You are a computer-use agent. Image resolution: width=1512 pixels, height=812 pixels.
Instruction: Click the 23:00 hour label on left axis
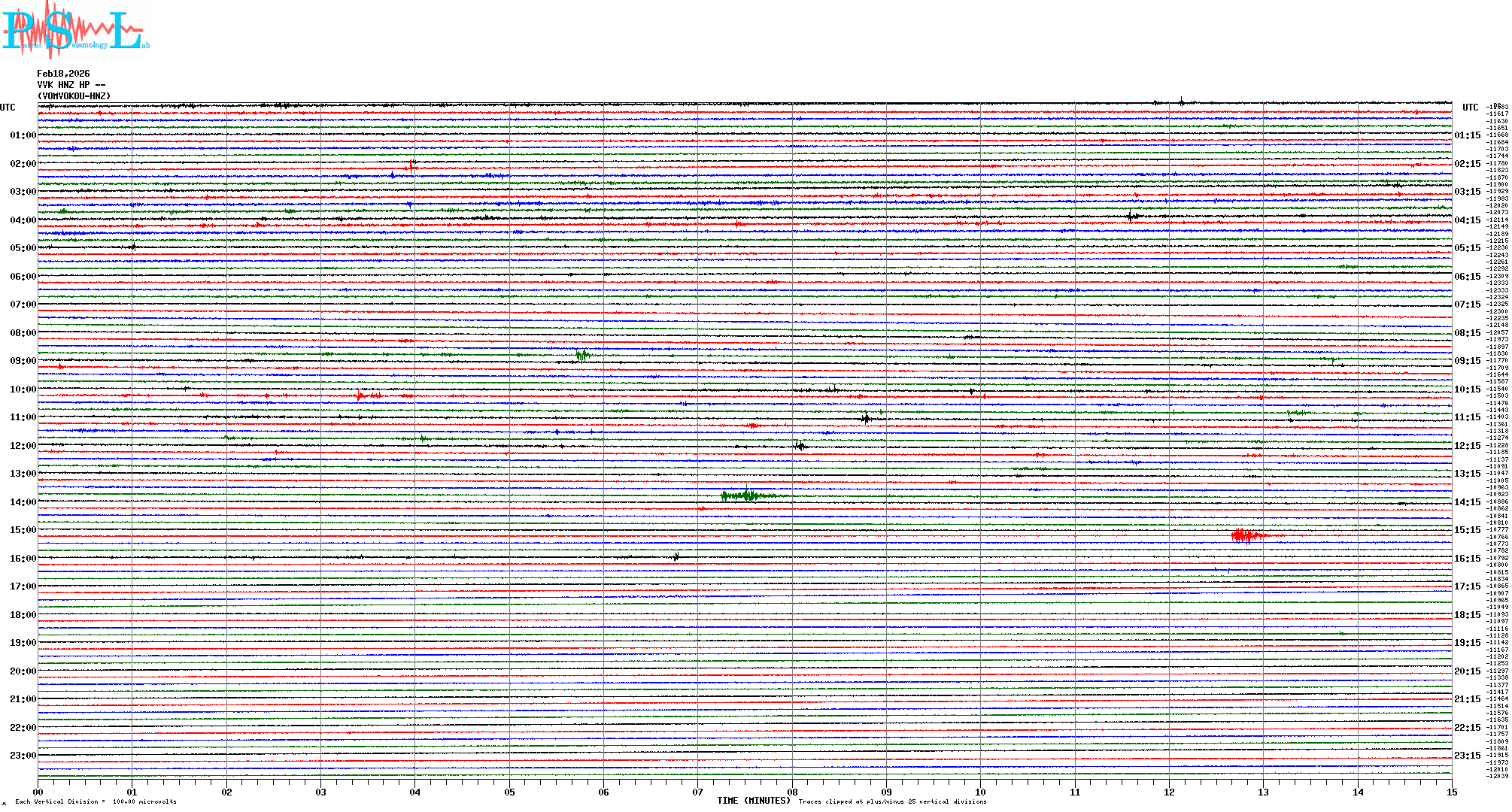point(23,756)
